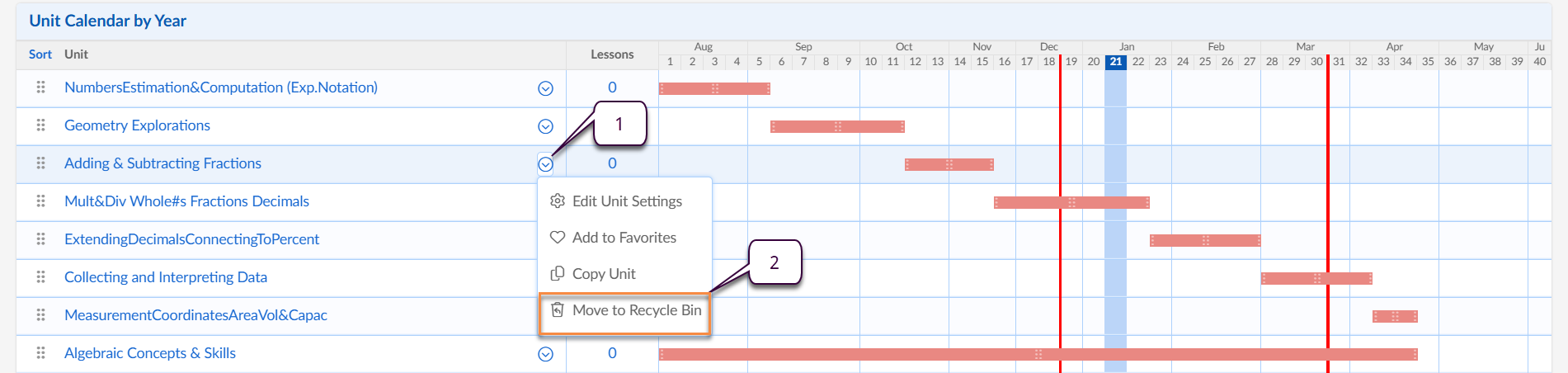Click the Sort column header
Image resolution: width=1568 pixels, height=373 pixels.
click(40, 54)
